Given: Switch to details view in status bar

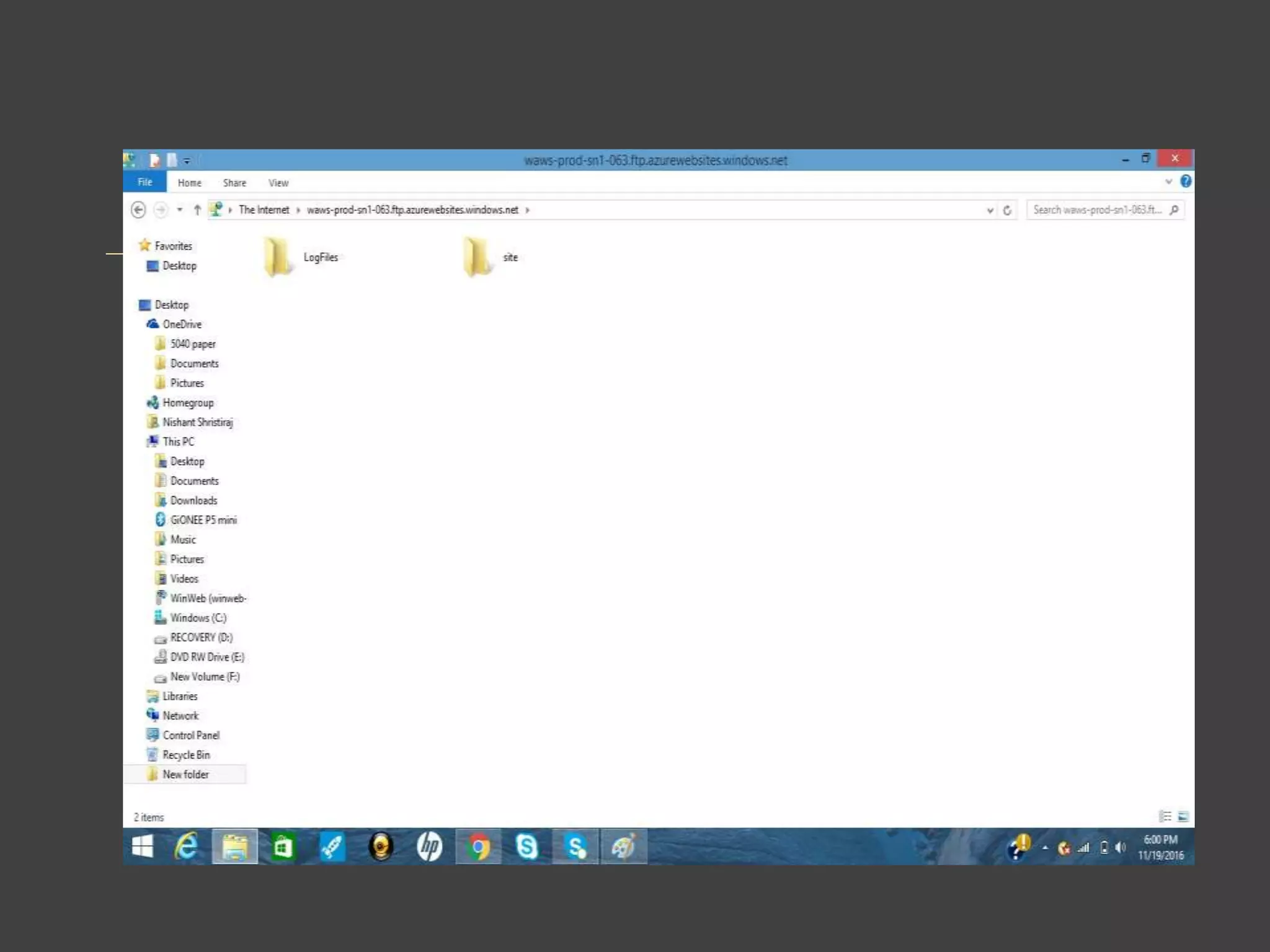Looking at the screenshot, I should pos(1165,817).
